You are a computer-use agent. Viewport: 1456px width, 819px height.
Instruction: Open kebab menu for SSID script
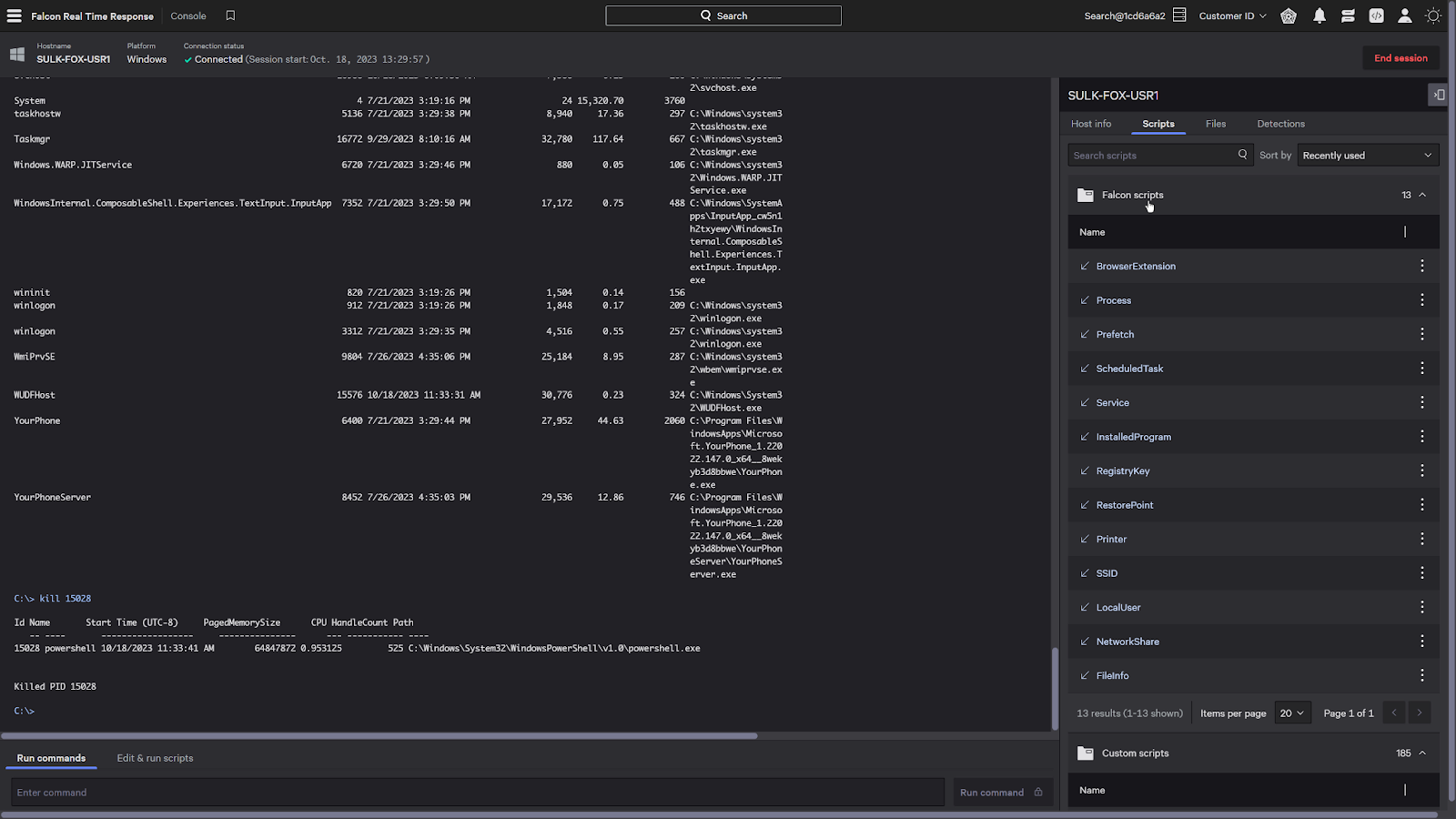click(x=1421, y=573)
